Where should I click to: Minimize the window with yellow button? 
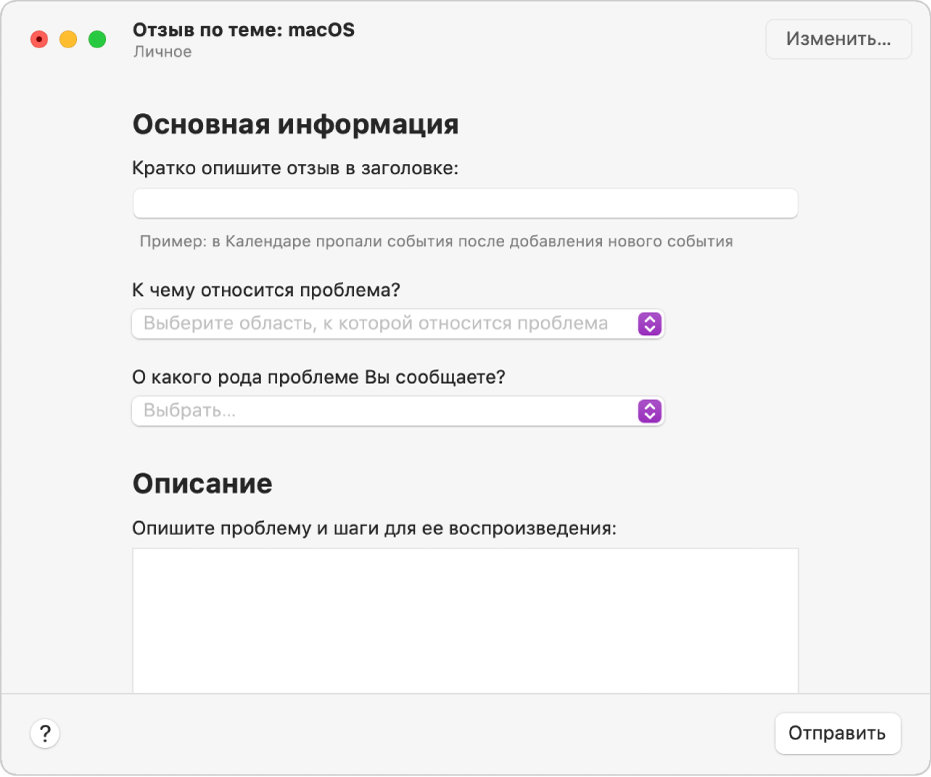68,40
